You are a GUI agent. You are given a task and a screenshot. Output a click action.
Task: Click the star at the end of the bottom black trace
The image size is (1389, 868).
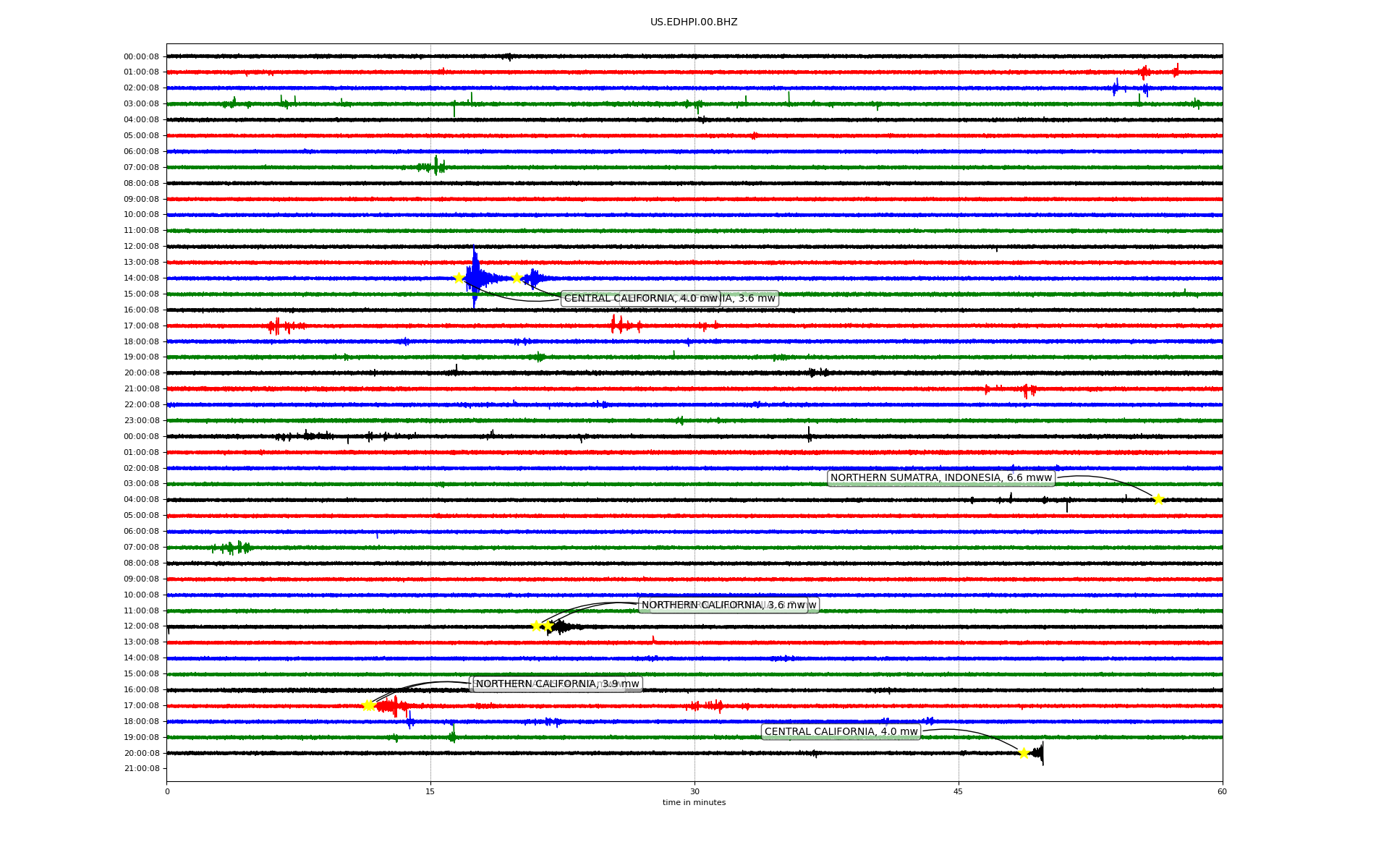(x=1024, y=753)
